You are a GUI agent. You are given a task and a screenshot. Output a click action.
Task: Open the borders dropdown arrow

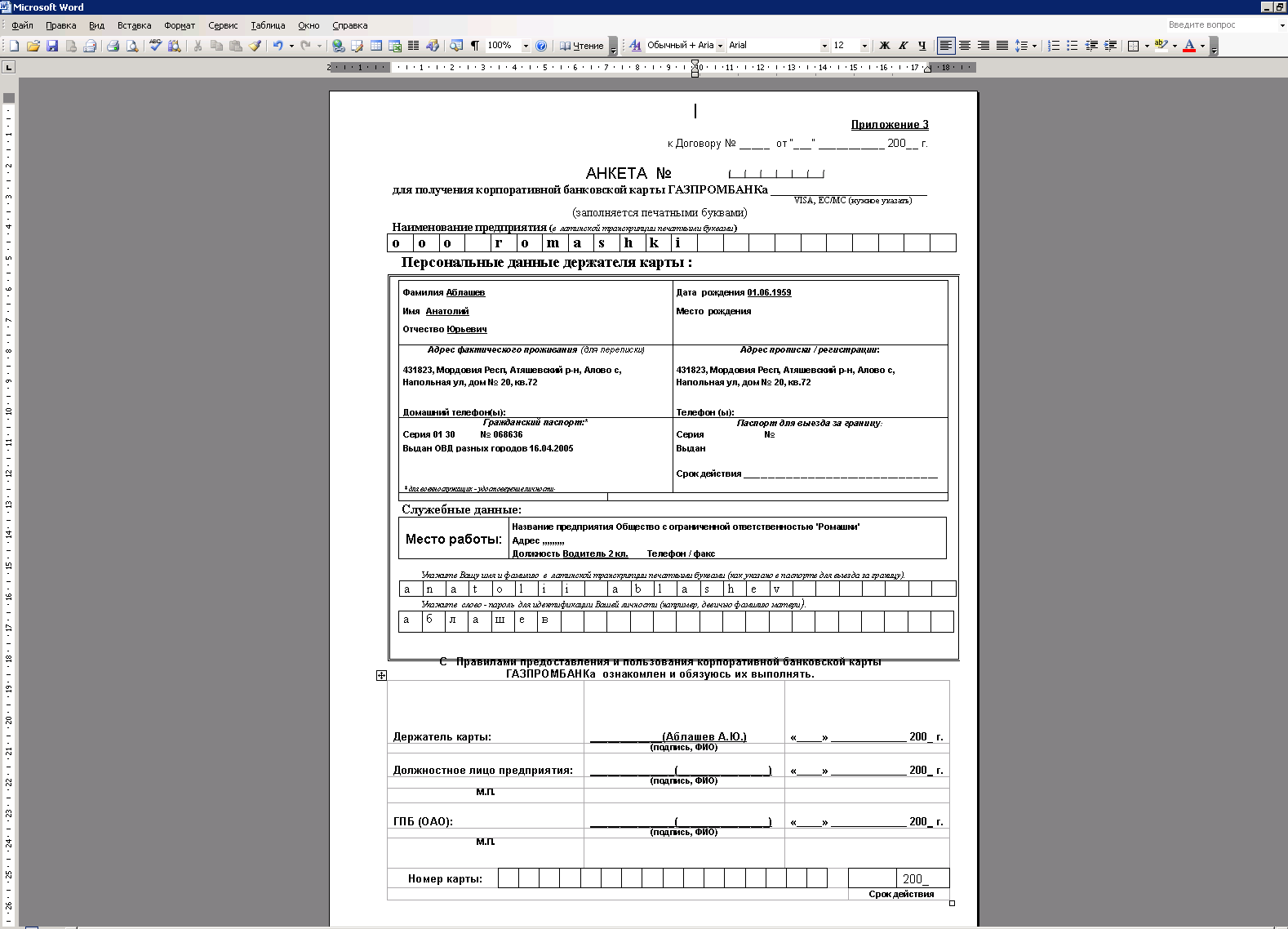point(1147,46)
